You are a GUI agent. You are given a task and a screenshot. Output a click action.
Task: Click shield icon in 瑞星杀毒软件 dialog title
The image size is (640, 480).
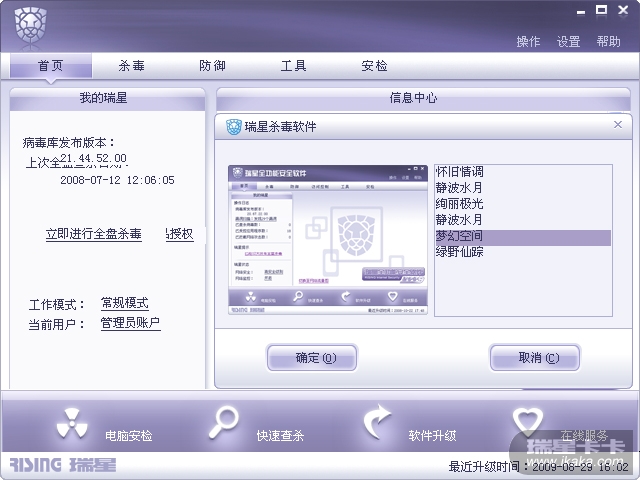click(234, 127)
